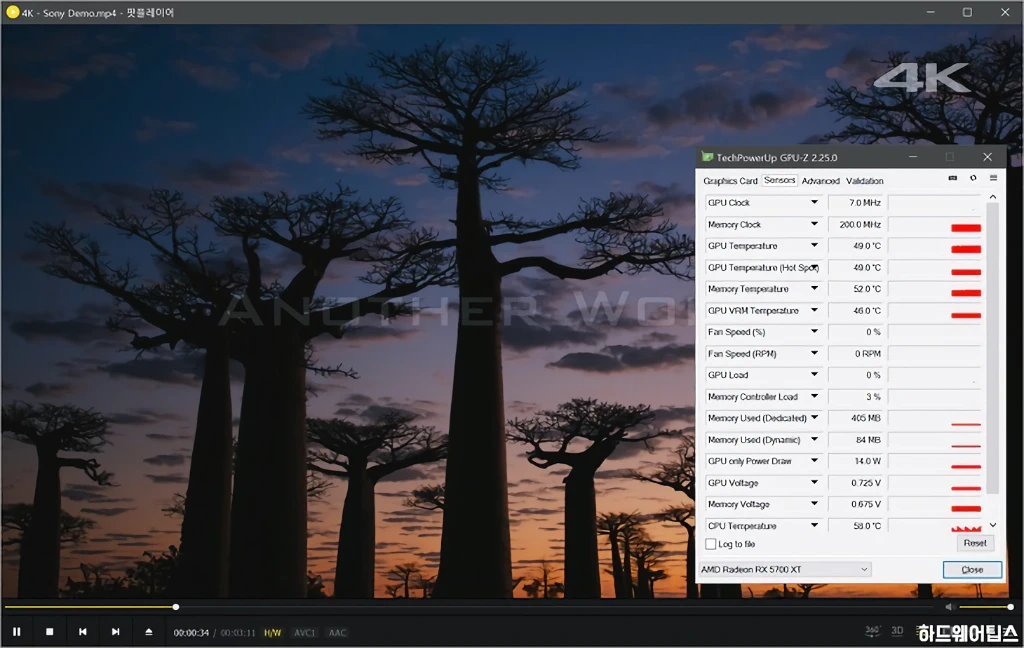Open the GPU VRM Temperature dropdown
Image resolution: width=1024 pixels, height=648 pixels.
814,310
